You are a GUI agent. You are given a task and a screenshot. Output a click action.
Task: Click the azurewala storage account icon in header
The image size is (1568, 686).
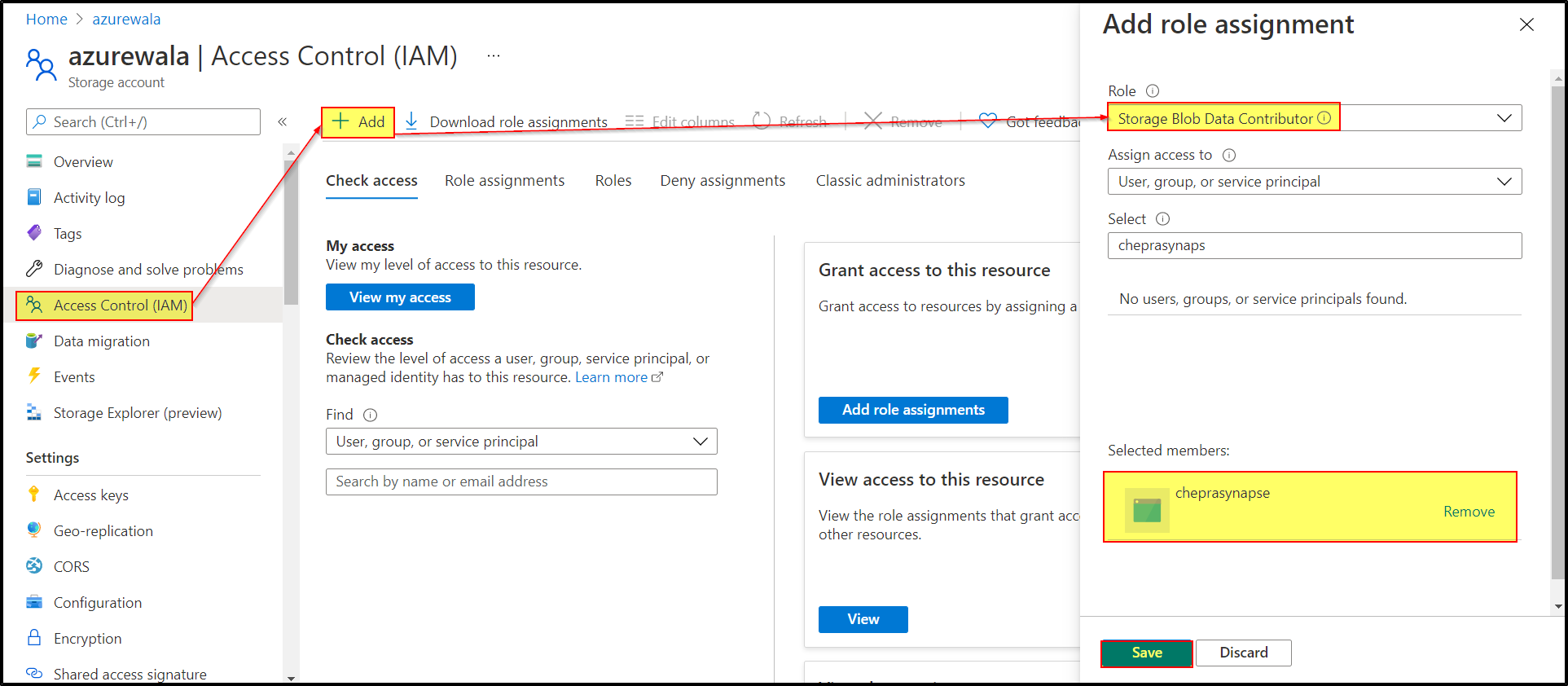pyautogui.click(x=41, y=64)
